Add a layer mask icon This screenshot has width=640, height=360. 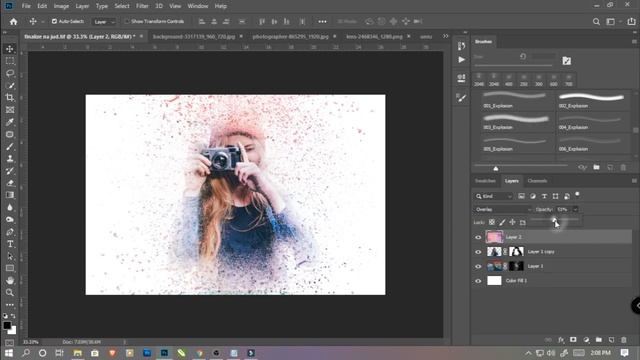[x=573, y=340]
